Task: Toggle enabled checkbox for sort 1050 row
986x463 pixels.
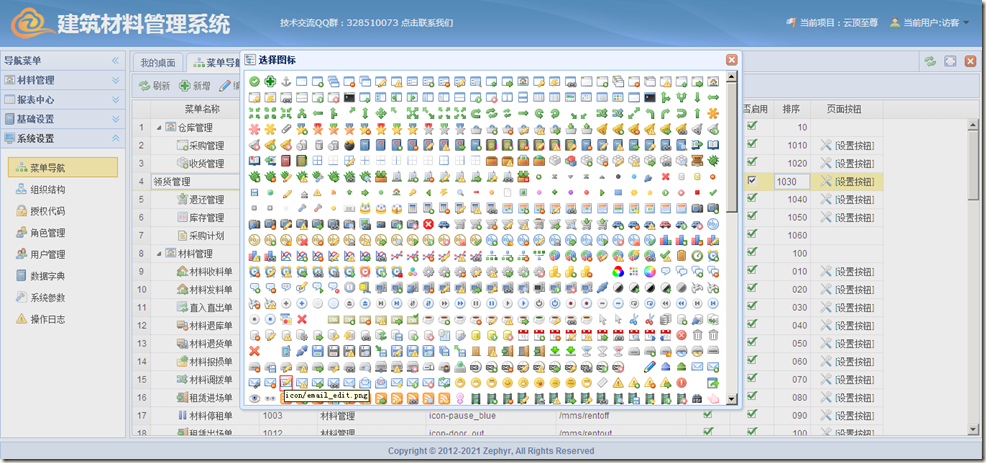Action: point(751,216)
